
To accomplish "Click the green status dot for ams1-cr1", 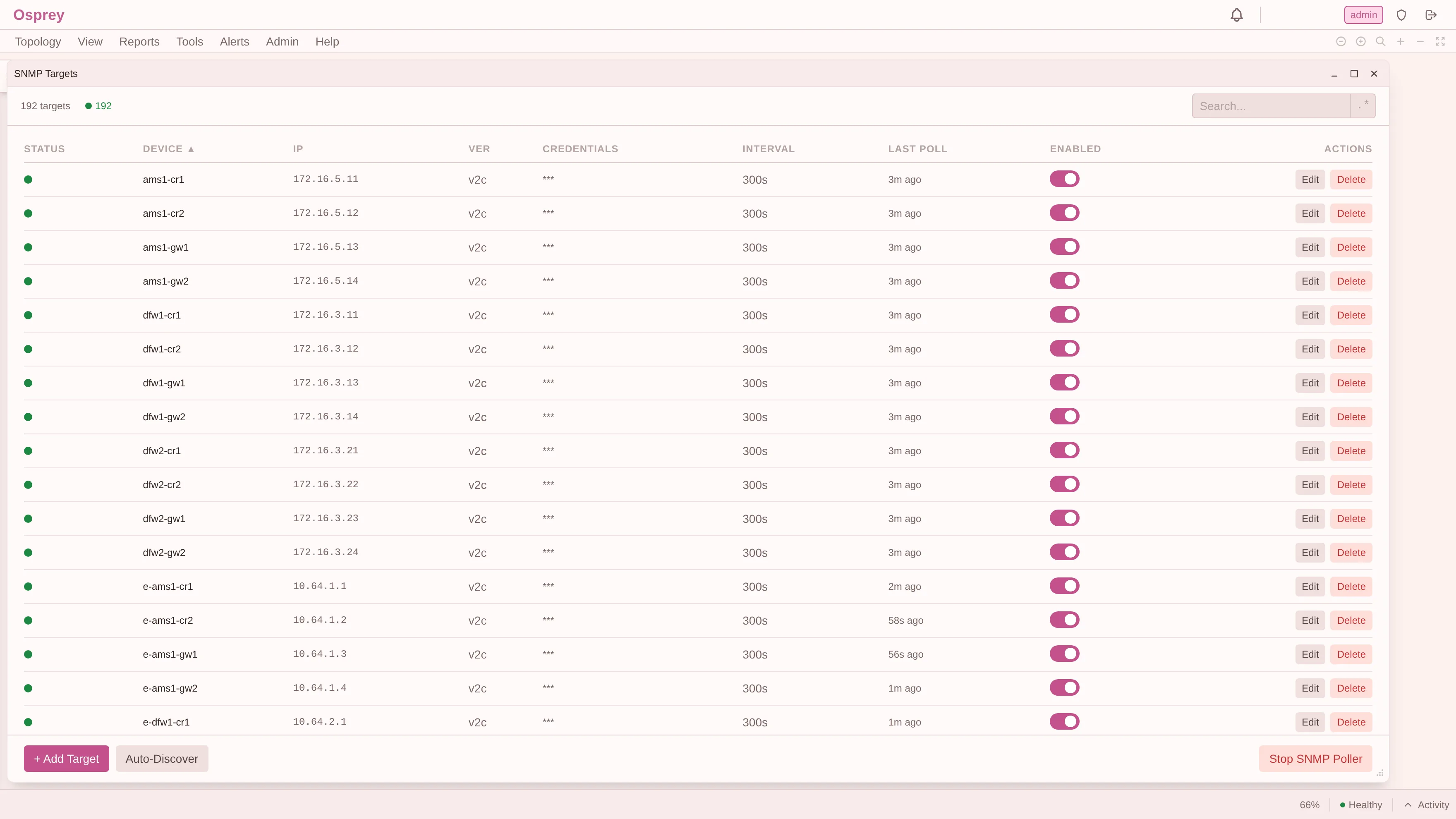I will tap(28, 180).
